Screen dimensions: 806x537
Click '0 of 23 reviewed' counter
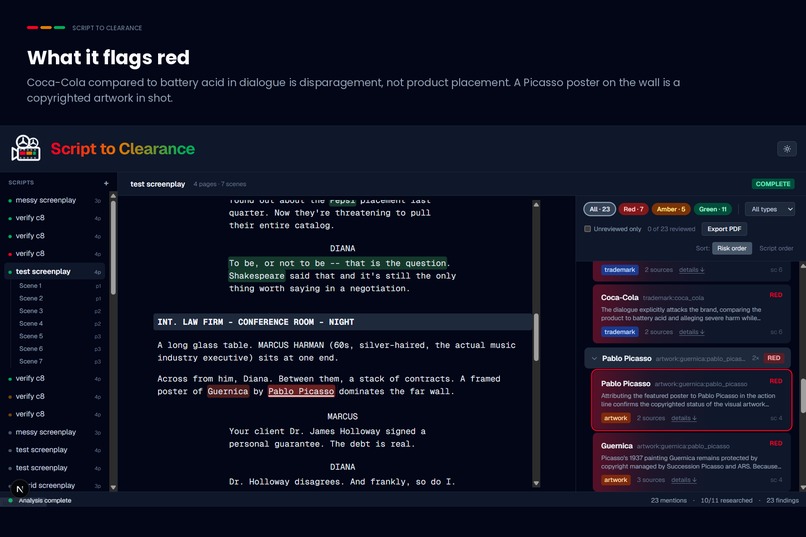click(671, 229)
